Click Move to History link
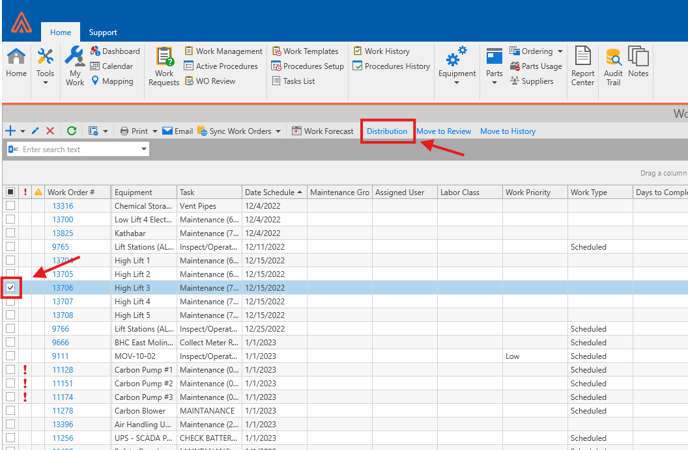The width and height of the screenshot is (688, 450). 507,131
